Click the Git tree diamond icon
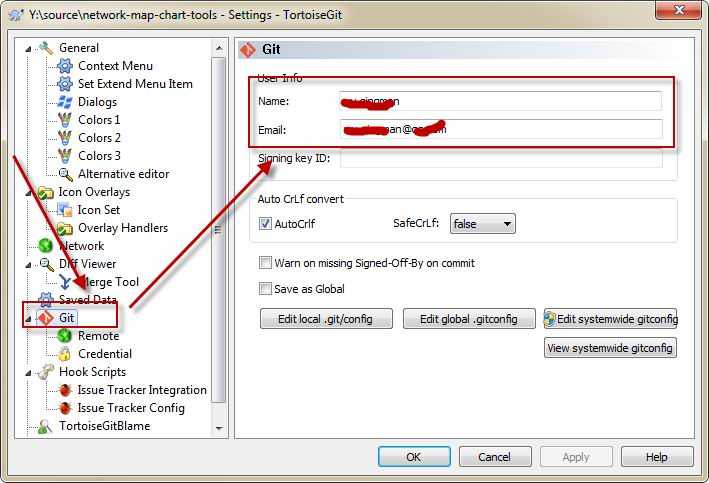 [46, 318]
